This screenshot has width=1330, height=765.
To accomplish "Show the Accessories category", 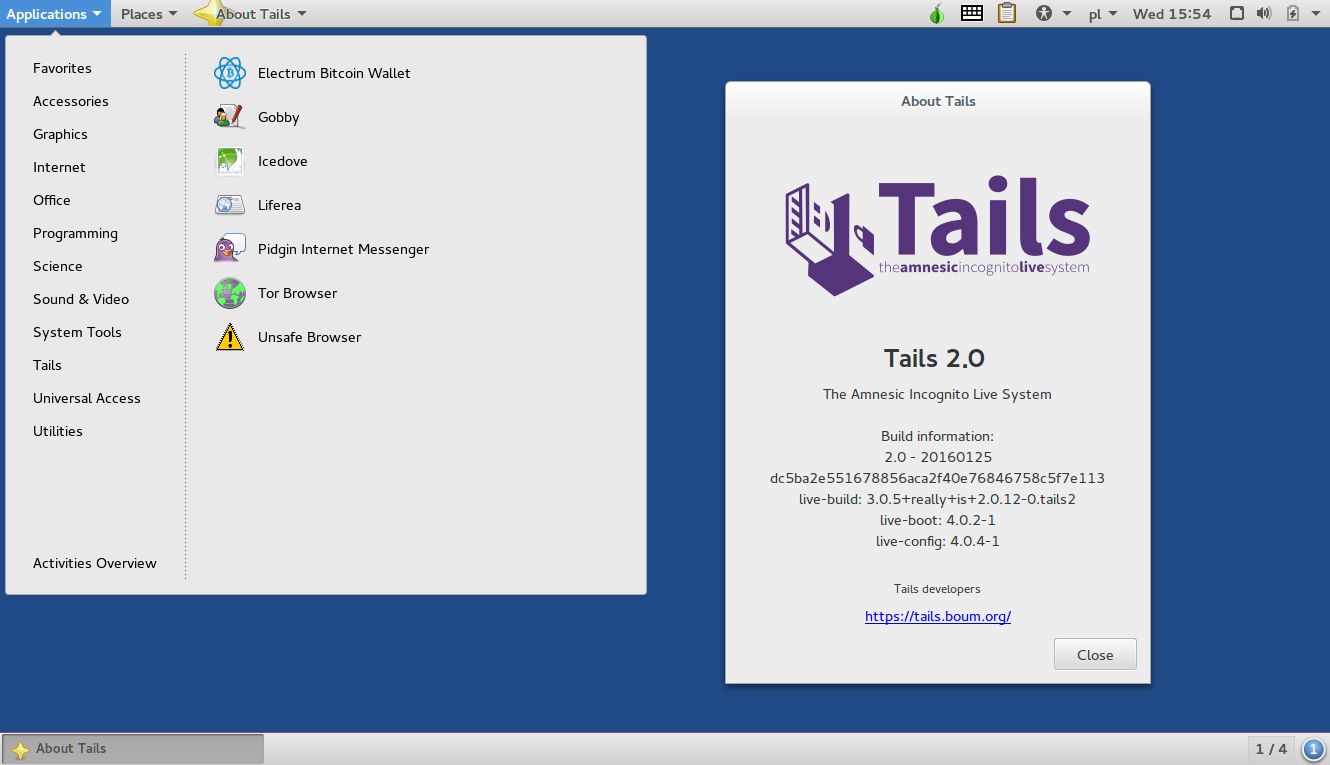I will click(71, 101).
